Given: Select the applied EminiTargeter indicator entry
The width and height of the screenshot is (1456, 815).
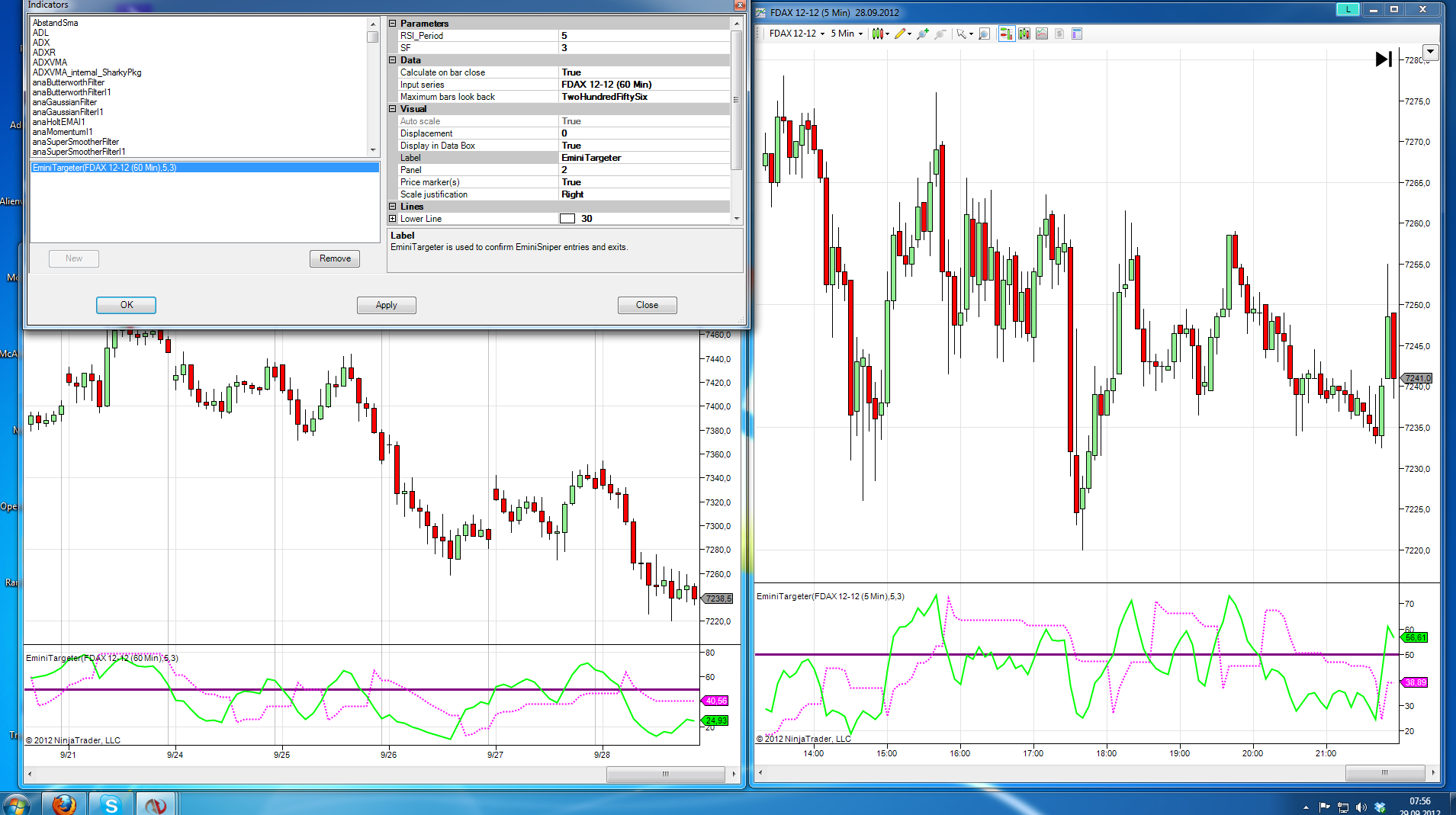Looking at the screenshot, I should [x=204, y=168].
